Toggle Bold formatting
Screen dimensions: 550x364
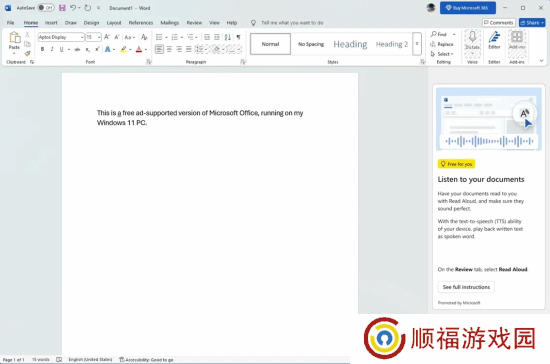coord(42,49)
